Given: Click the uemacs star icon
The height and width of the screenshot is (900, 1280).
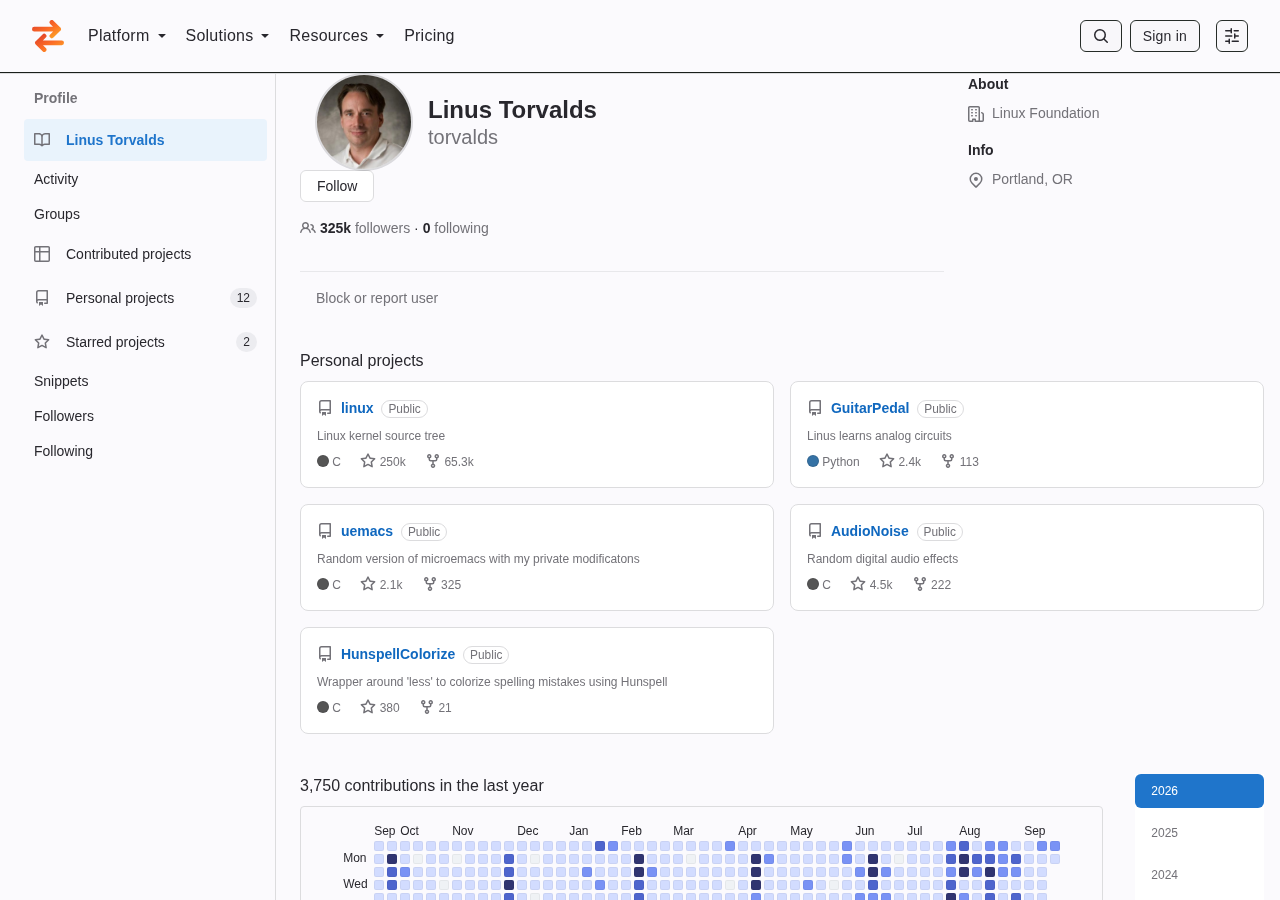Looking at the screenshot, I should [368, 584].
